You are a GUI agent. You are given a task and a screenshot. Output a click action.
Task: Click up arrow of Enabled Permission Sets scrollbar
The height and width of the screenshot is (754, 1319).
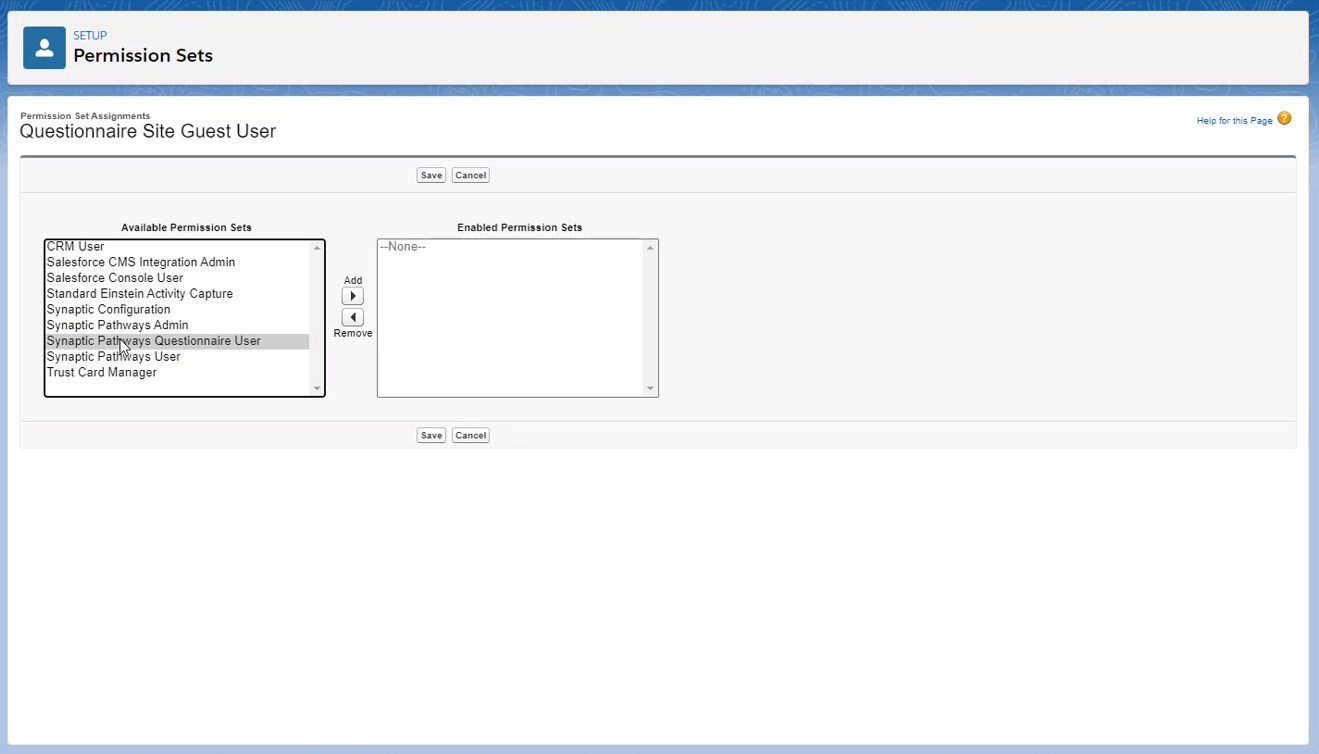[650, 248]
